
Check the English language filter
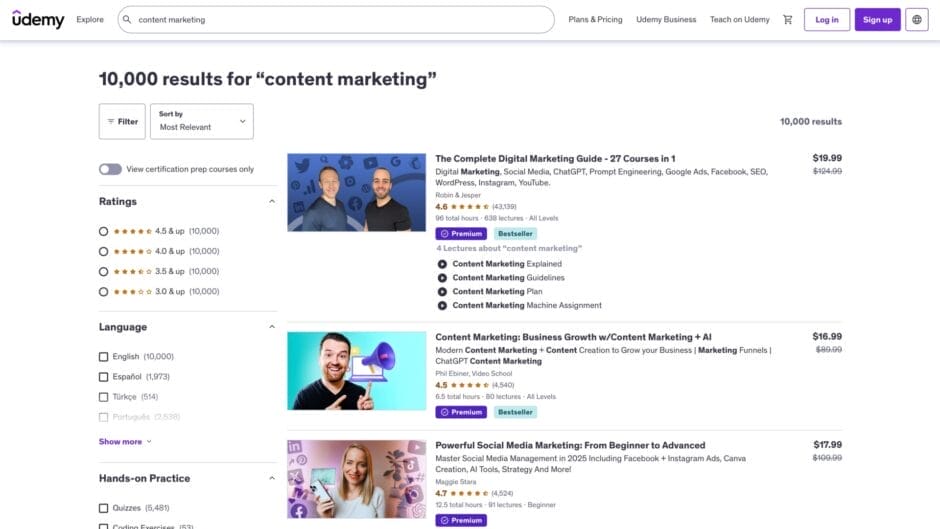(104, 356)
